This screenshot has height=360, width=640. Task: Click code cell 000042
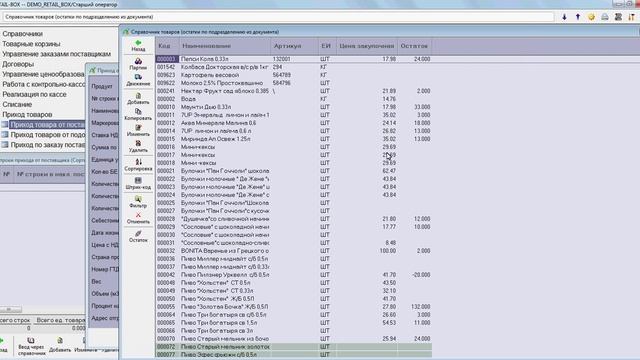tap(166, 275)
